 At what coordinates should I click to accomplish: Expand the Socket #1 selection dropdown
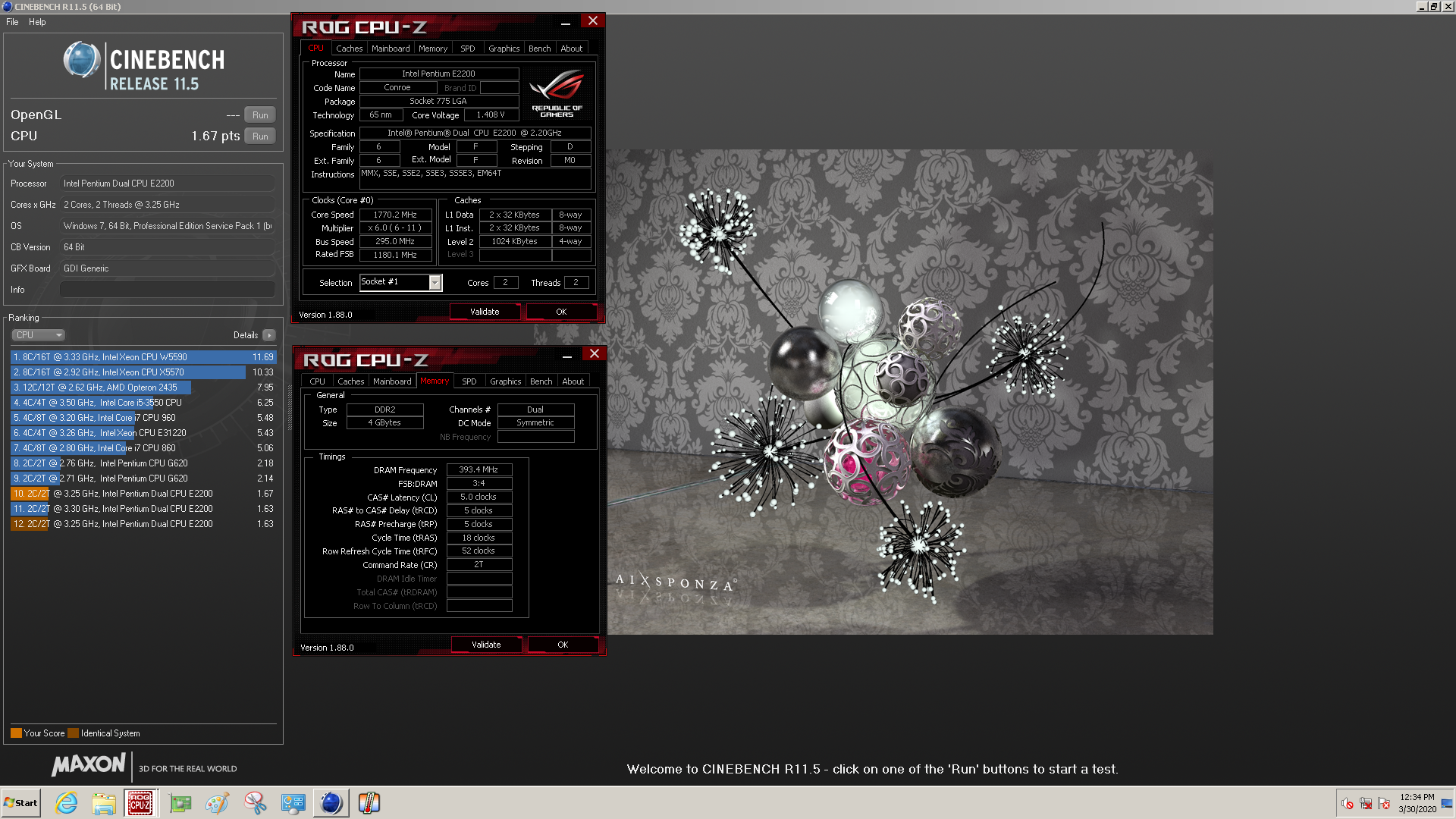pyautogui.click(x=435, y=282)
